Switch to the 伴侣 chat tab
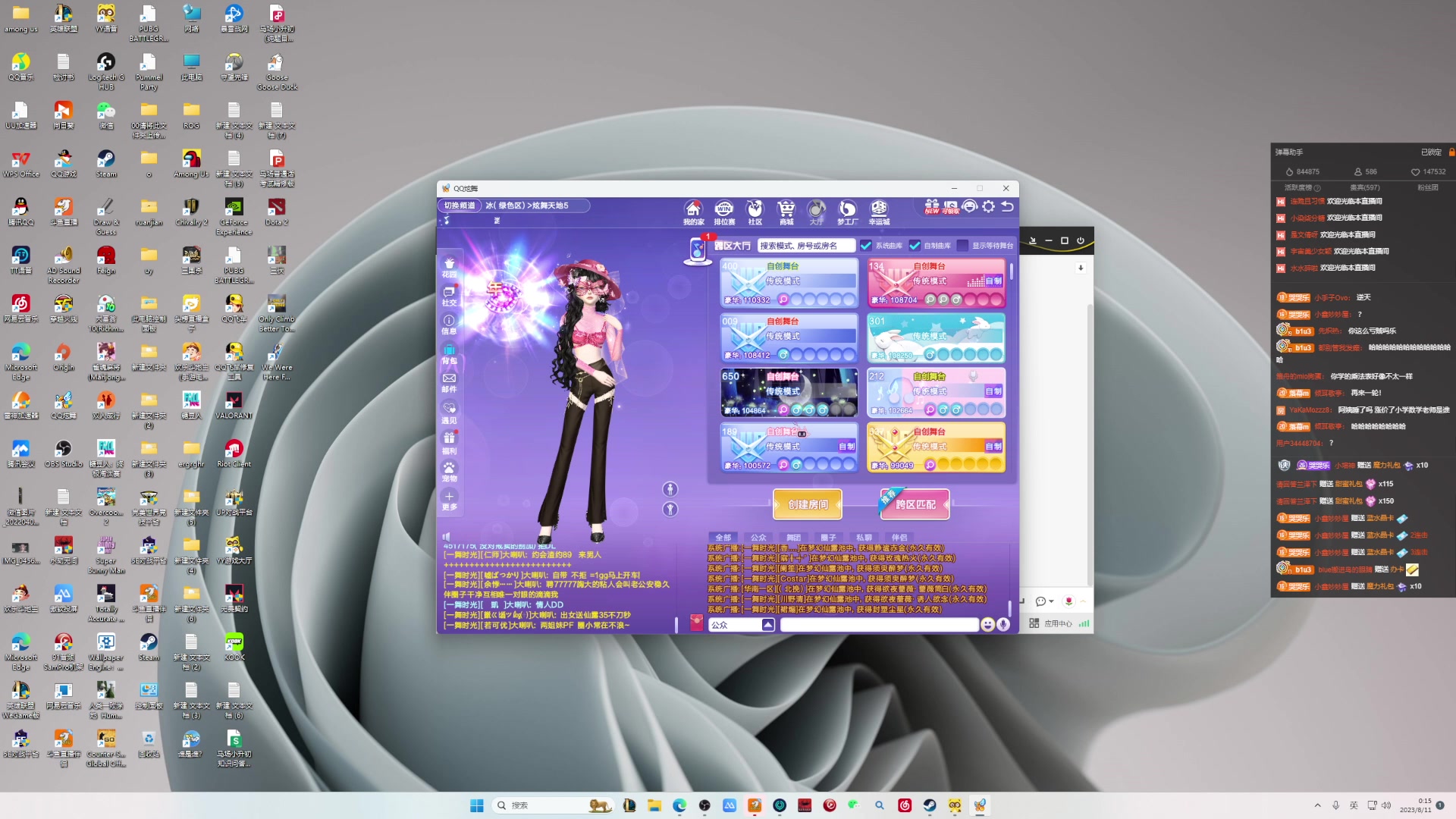Screen dimensions: 1456x819 pos(899,538)
